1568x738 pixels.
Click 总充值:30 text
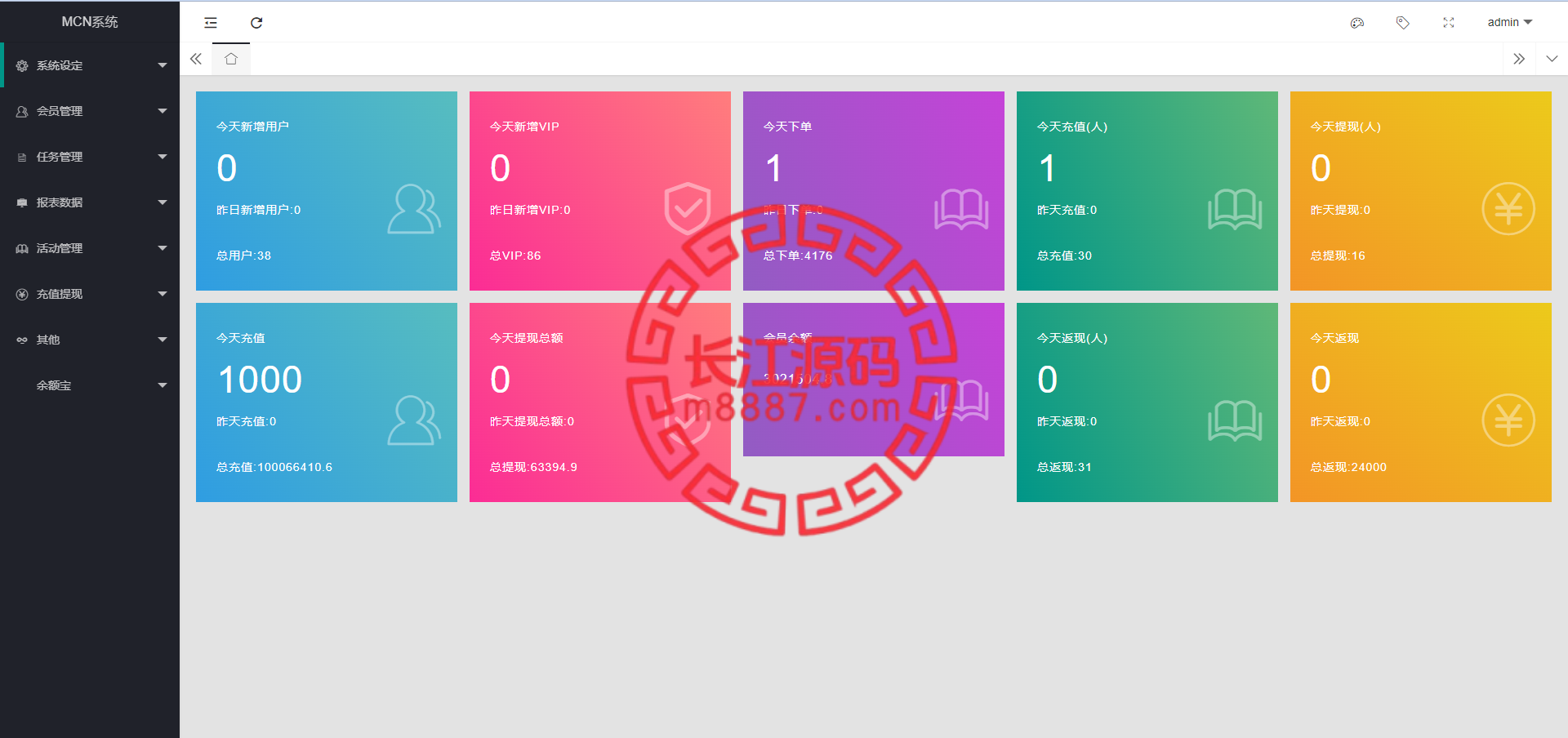tap(1064, 256)
